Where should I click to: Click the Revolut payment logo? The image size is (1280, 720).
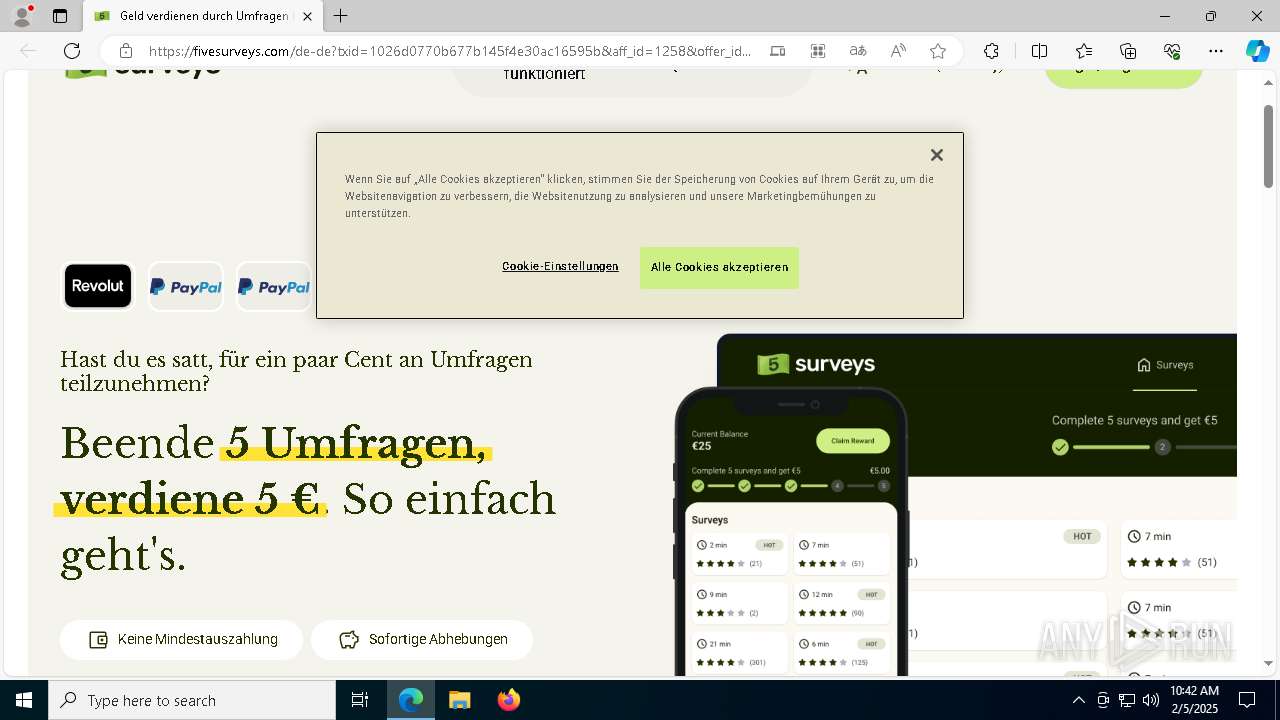[x=98, y=286]
